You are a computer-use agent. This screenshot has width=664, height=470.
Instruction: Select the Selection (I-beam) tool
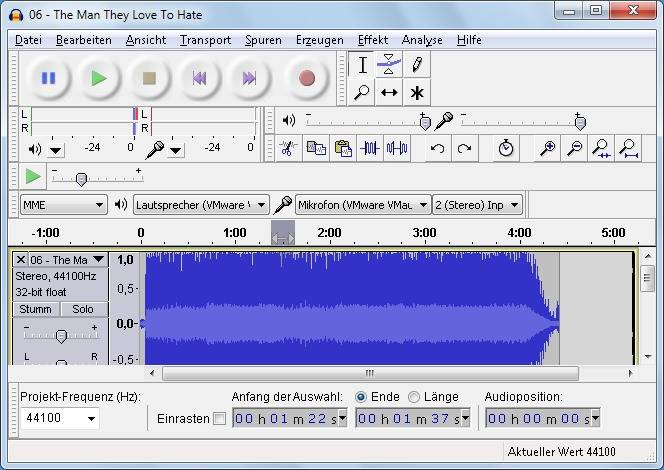click(362, 65)
